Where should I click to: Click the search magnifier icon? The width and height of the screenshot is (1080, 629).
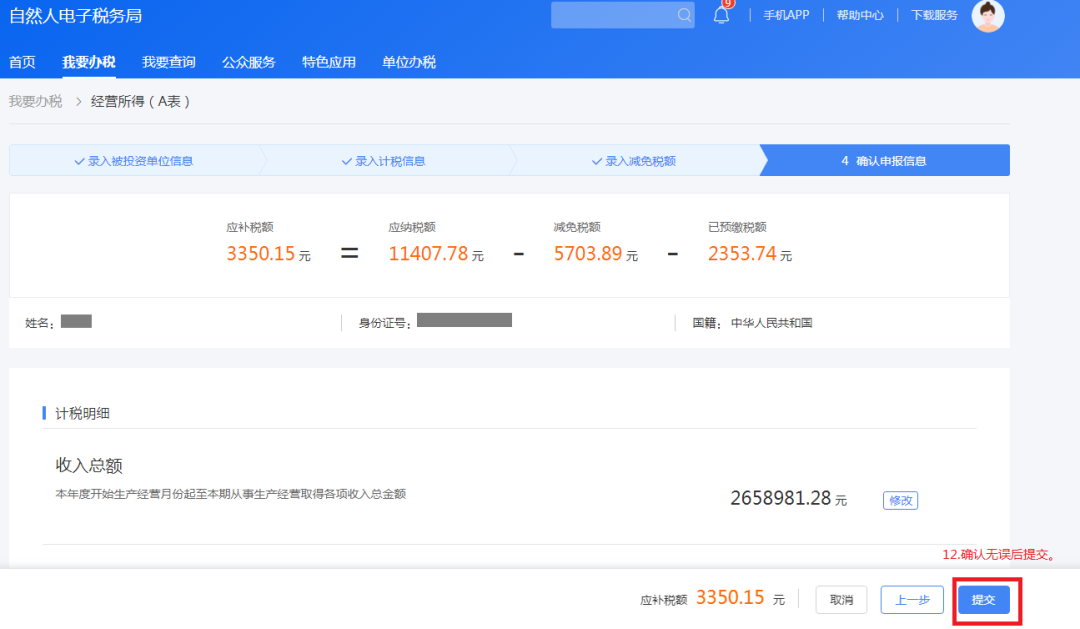(x=683, y=15)
